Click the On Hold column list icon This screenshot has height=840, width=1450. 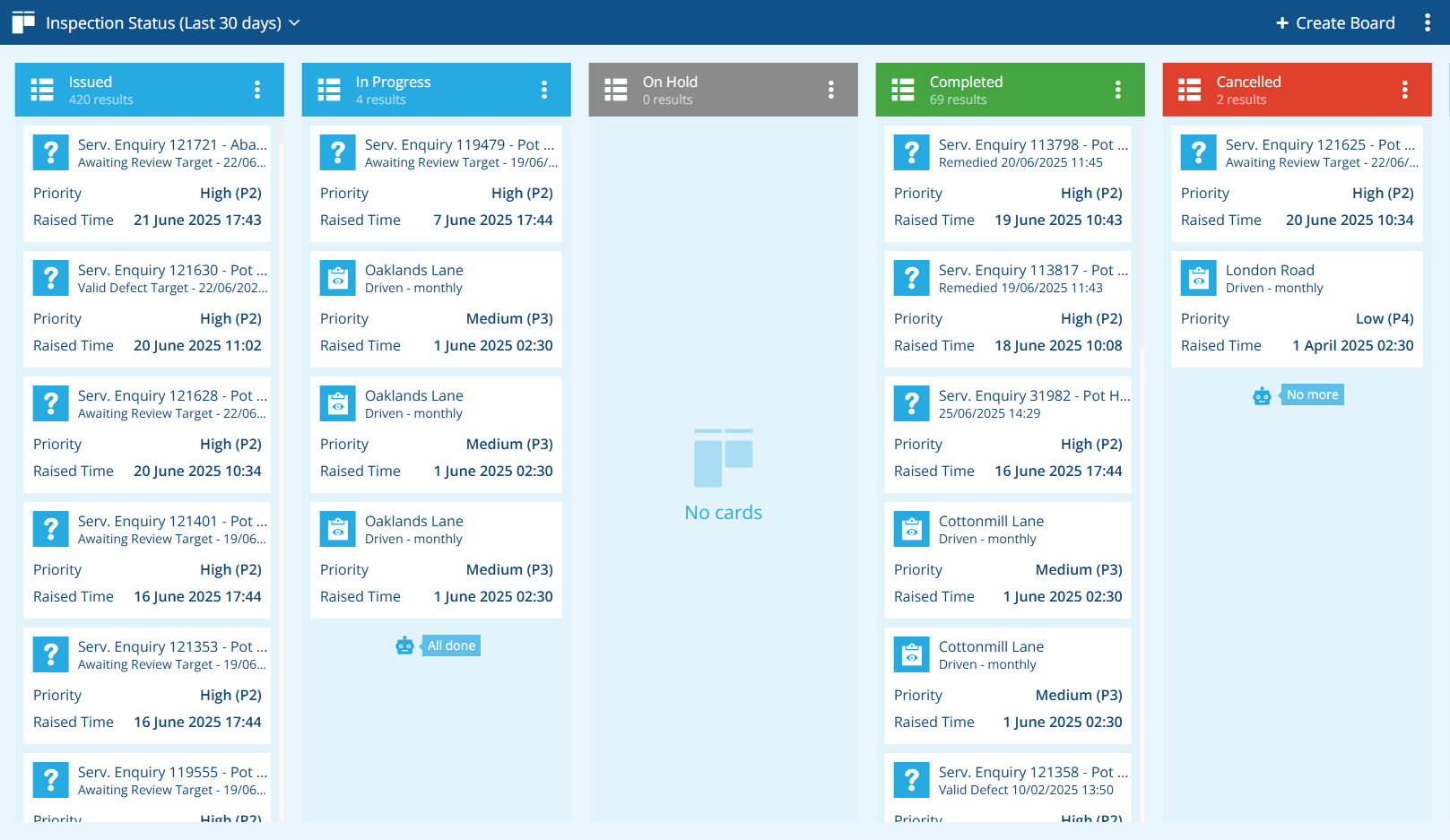616,90
